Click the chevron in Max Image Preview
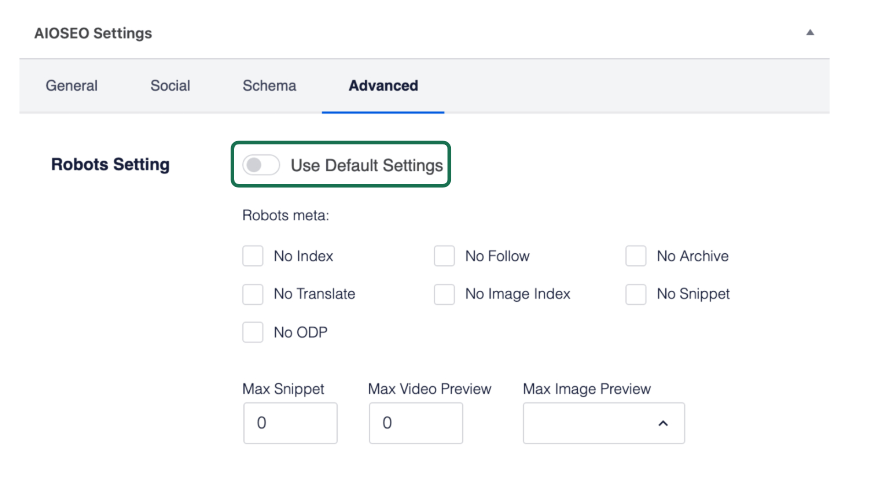This screenshot has width=878, height=503. click(662, 424)
